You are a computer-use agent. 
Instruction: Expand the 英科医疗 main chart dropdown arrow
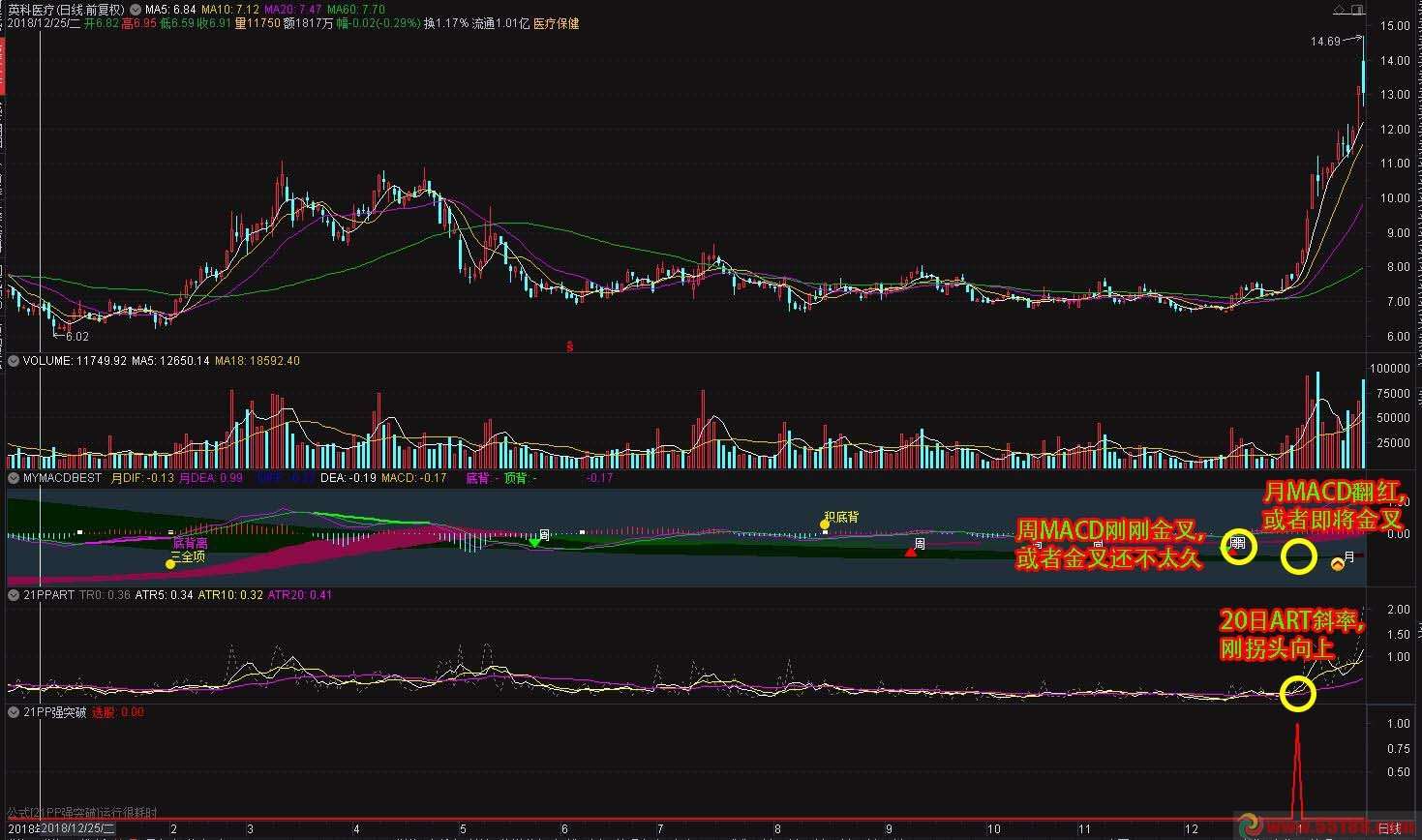[134, 10]
